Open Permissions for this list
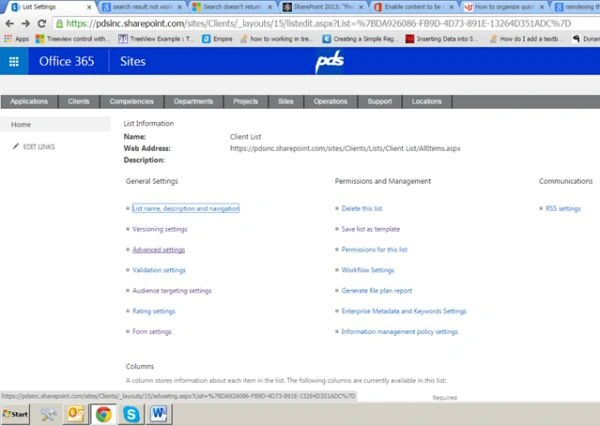Image resolution: width=600 pixels, height=426 pixels. click(x=375, y=250)
